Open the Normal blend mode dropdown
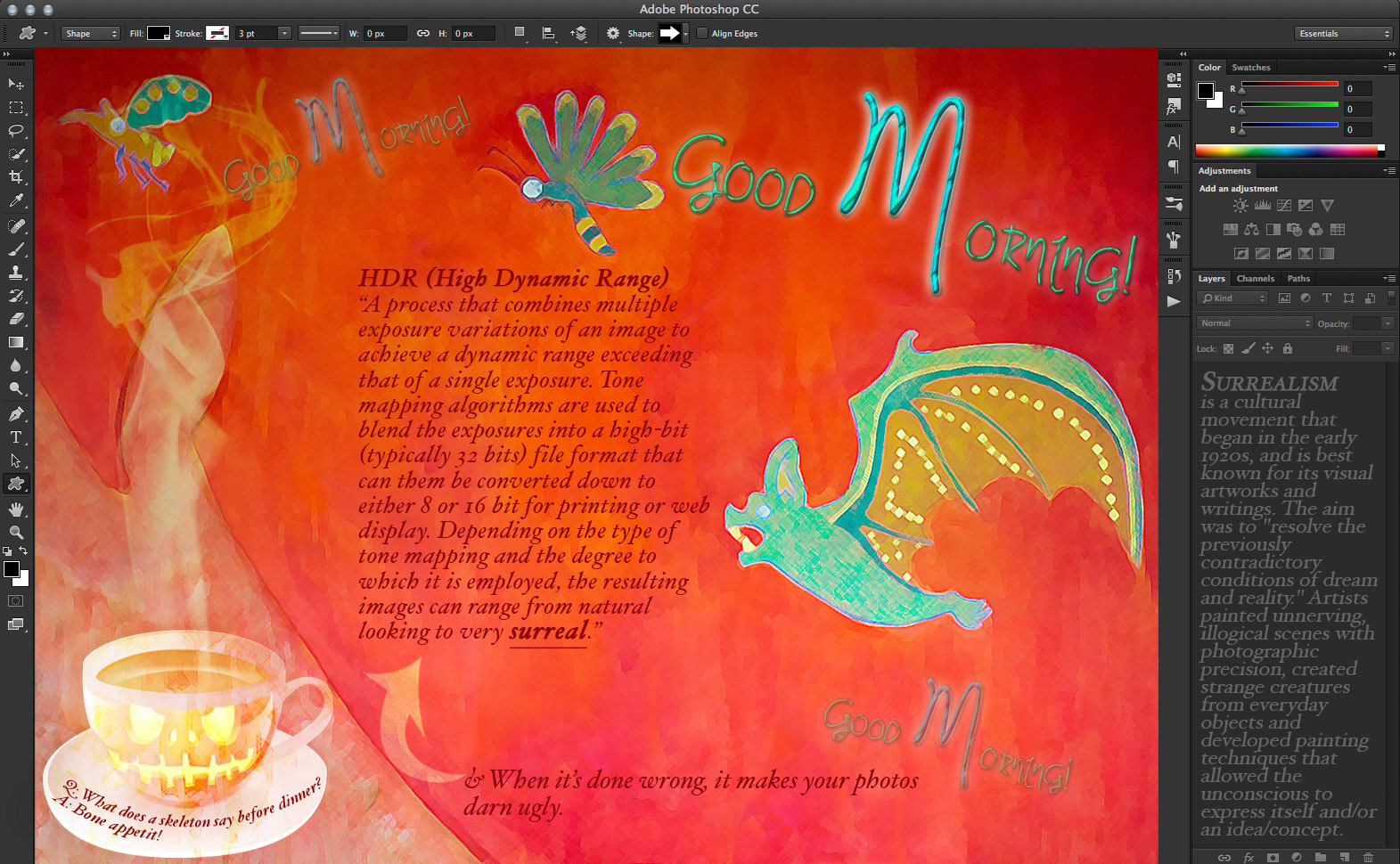The height and width of the screenshot is (864, 1400). click(1255, 323)
